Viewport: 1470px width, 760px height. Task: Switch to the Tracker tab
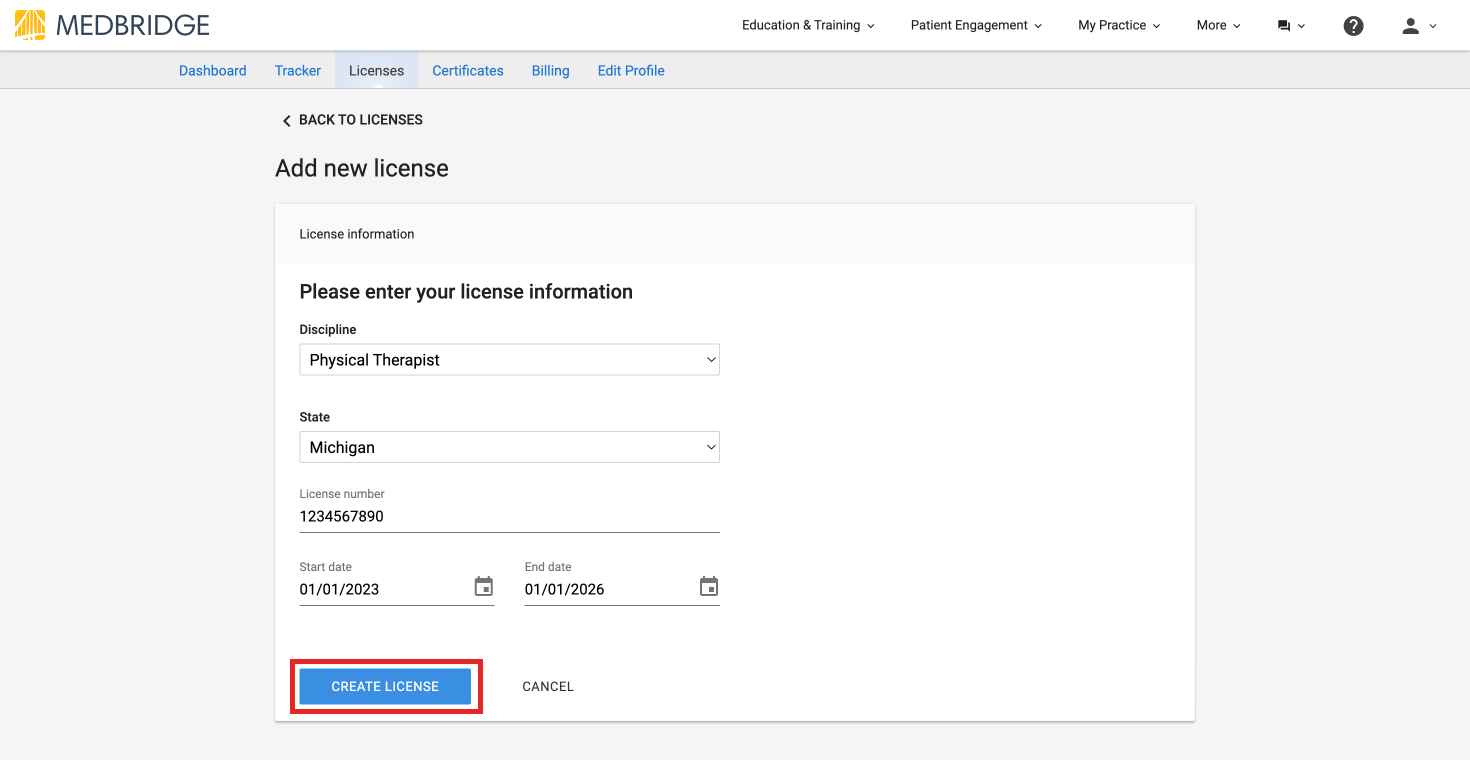pos(298,71)
